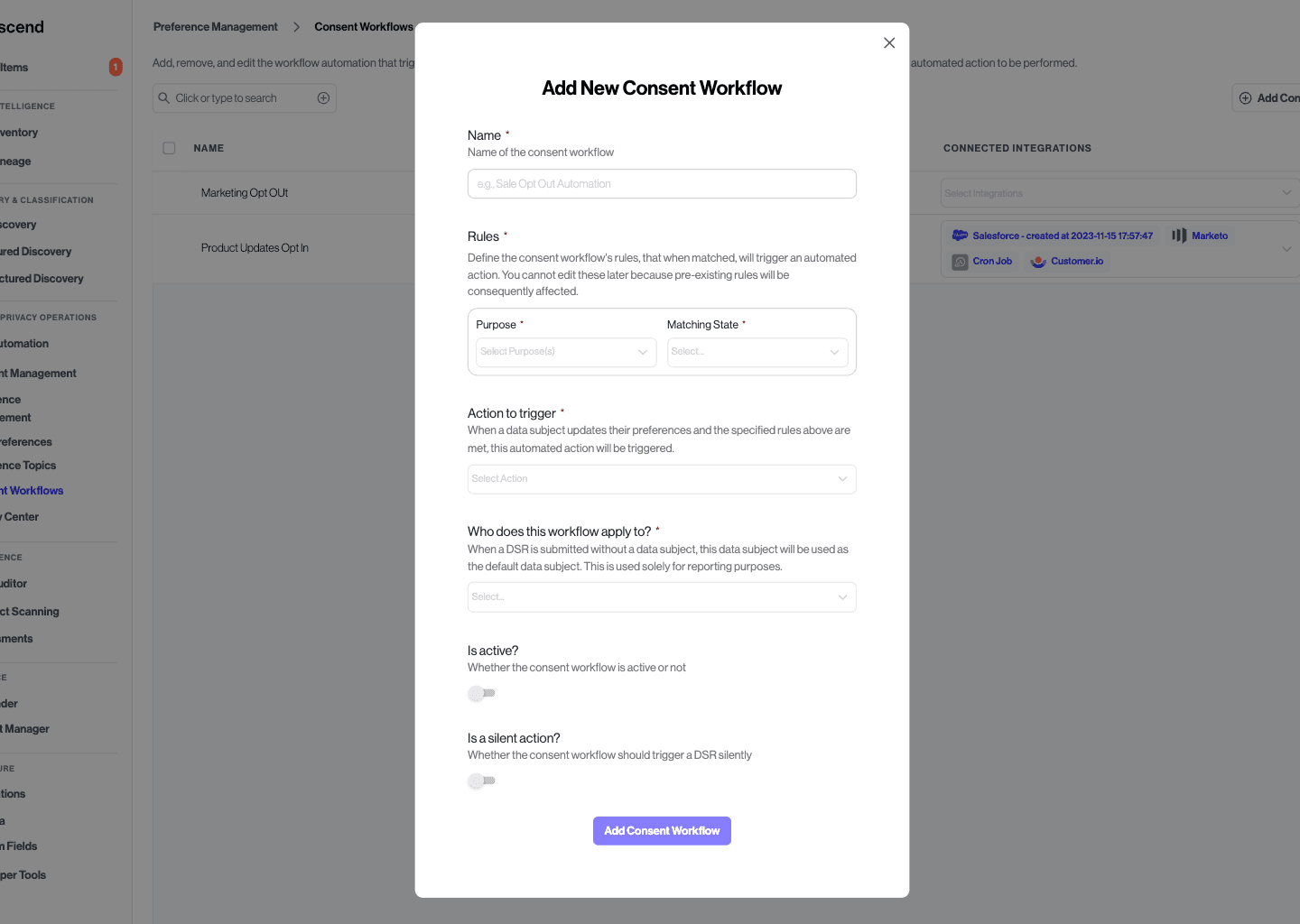Viewport: 1300px width, 924px height.
Task: Click the Add Consent Workflow button
Action: pos(662,830)
